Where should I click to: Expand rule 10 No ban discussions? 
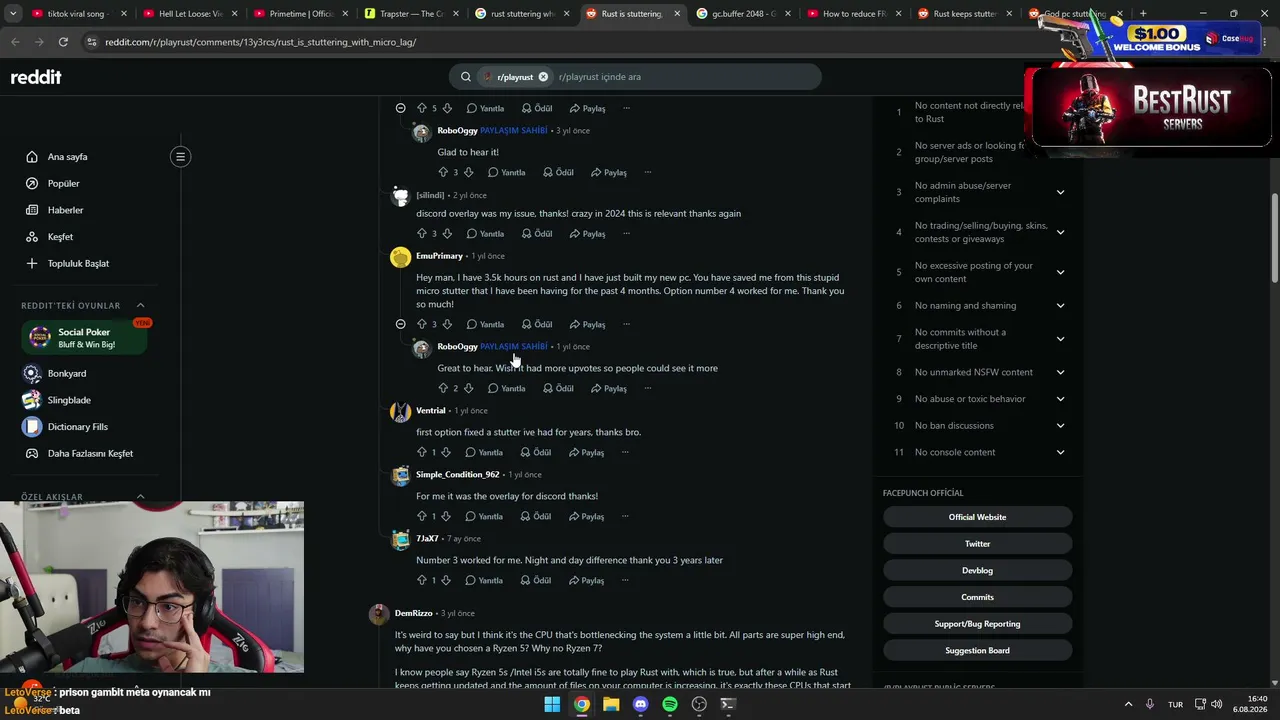(1060, 425)
